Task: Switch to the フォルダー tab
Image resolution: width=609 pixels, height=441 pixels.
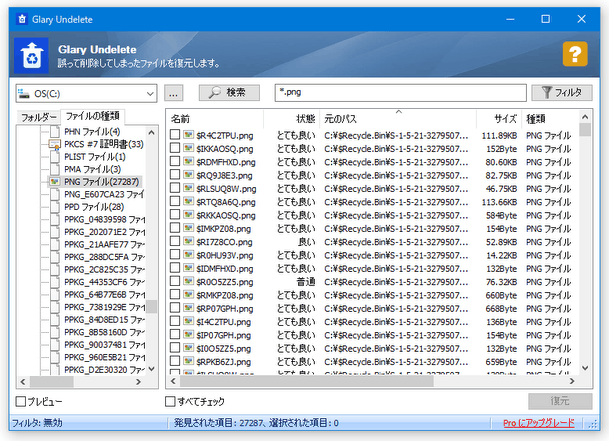Action: click(x=38, y=117)
